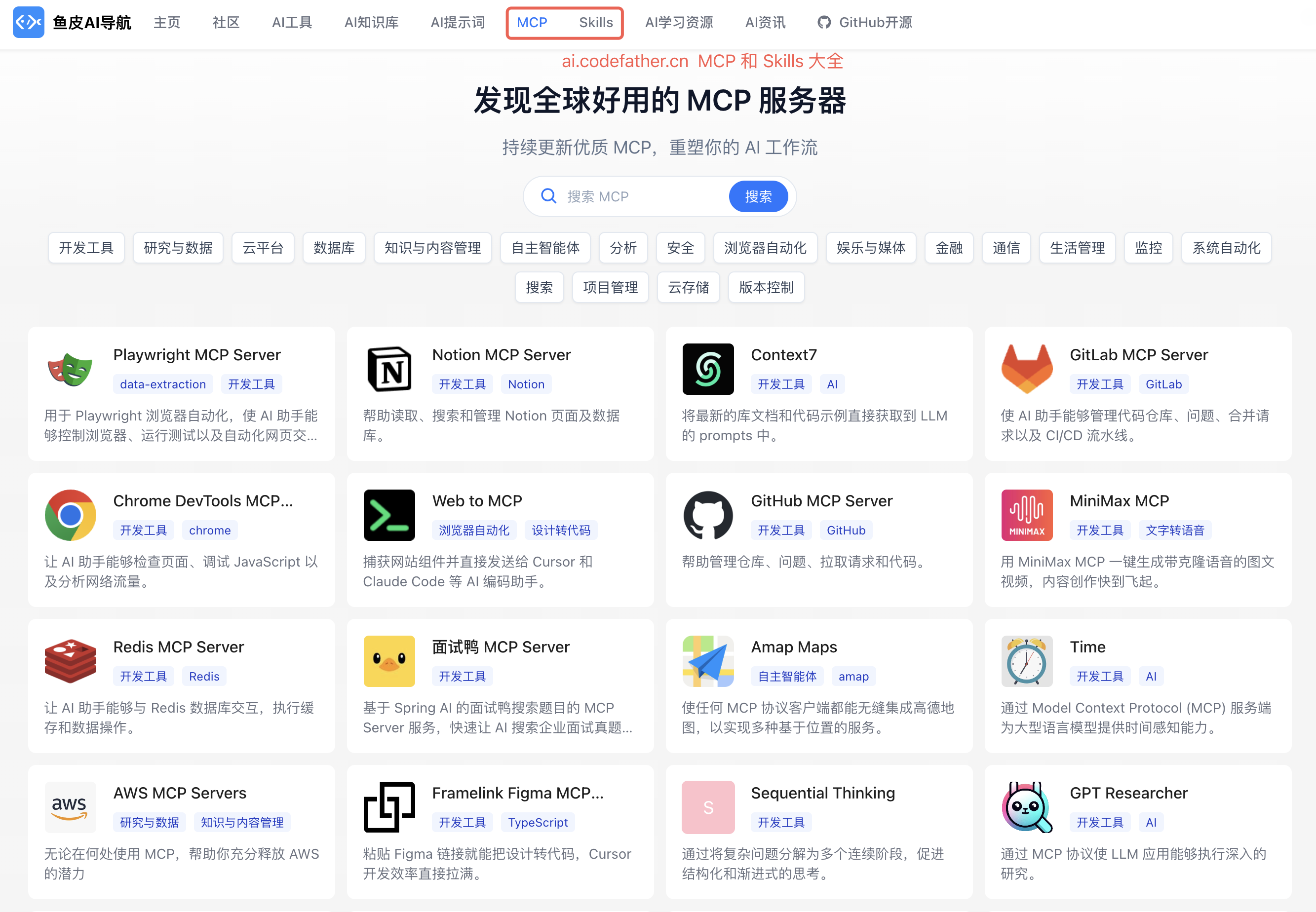Click the Playwright masks icon
Screen dimensions: 1316x912
click(70, 369)
